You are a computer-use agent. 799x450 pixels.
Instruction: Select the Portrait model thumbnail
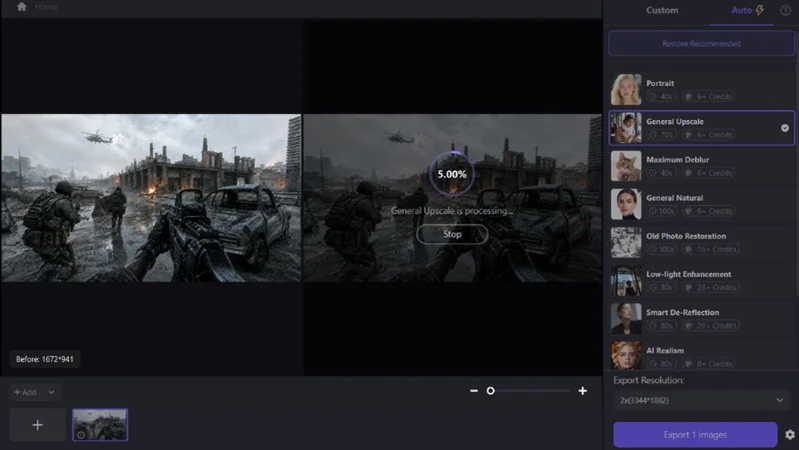point(626,90)
